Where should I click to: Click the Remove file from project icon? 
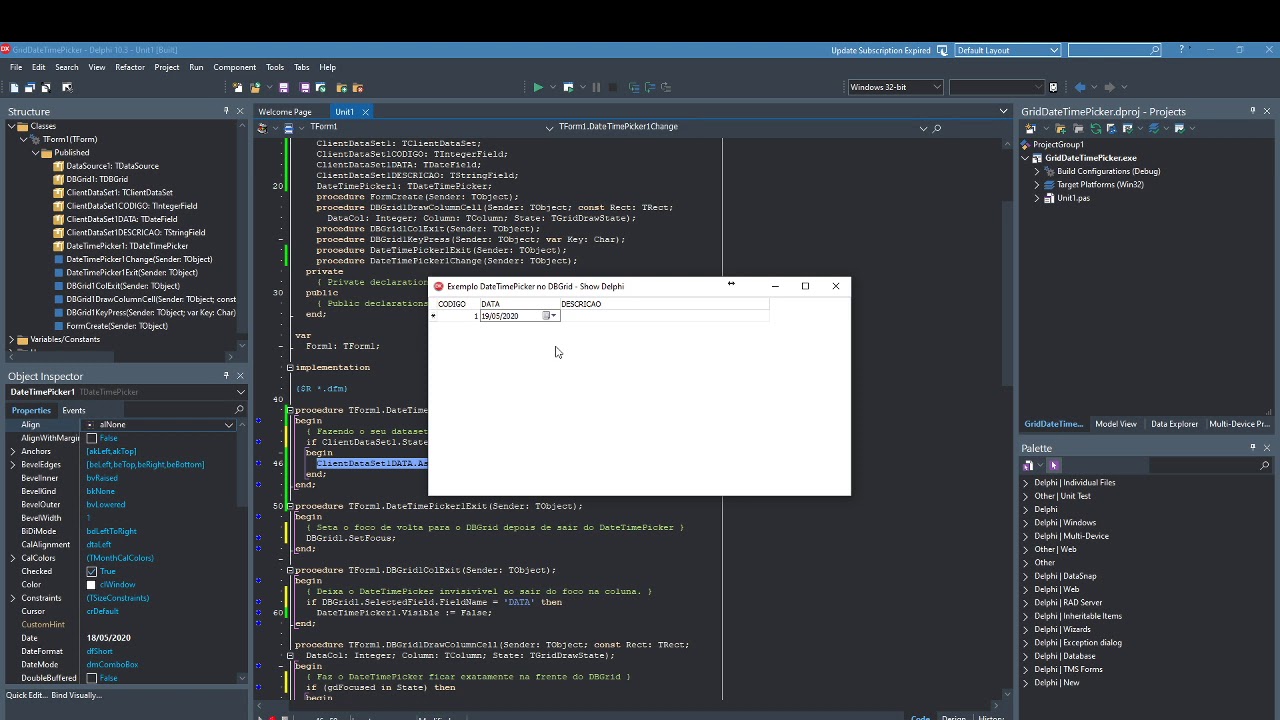(x=358, y=87)
